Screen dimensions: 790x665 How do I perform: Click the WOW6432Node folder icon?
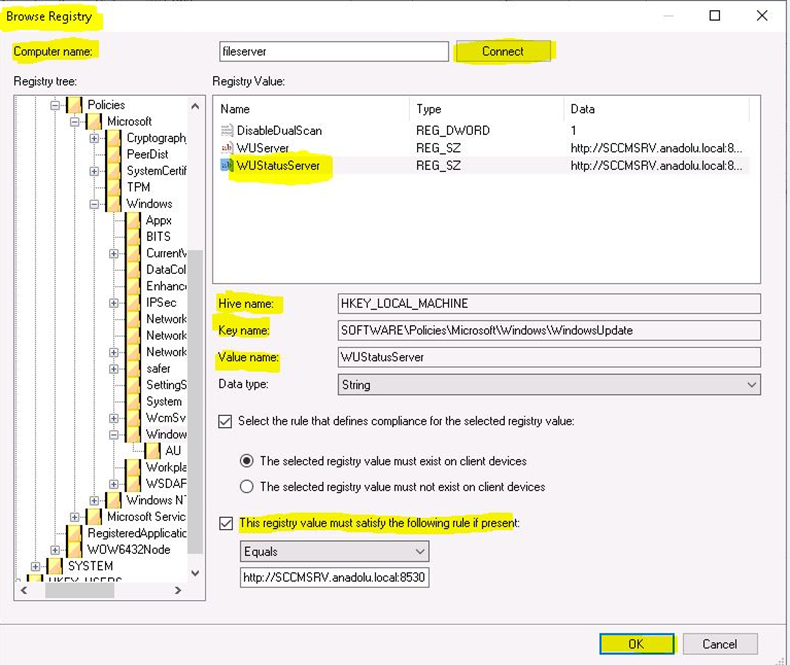[x=75, y=550]
